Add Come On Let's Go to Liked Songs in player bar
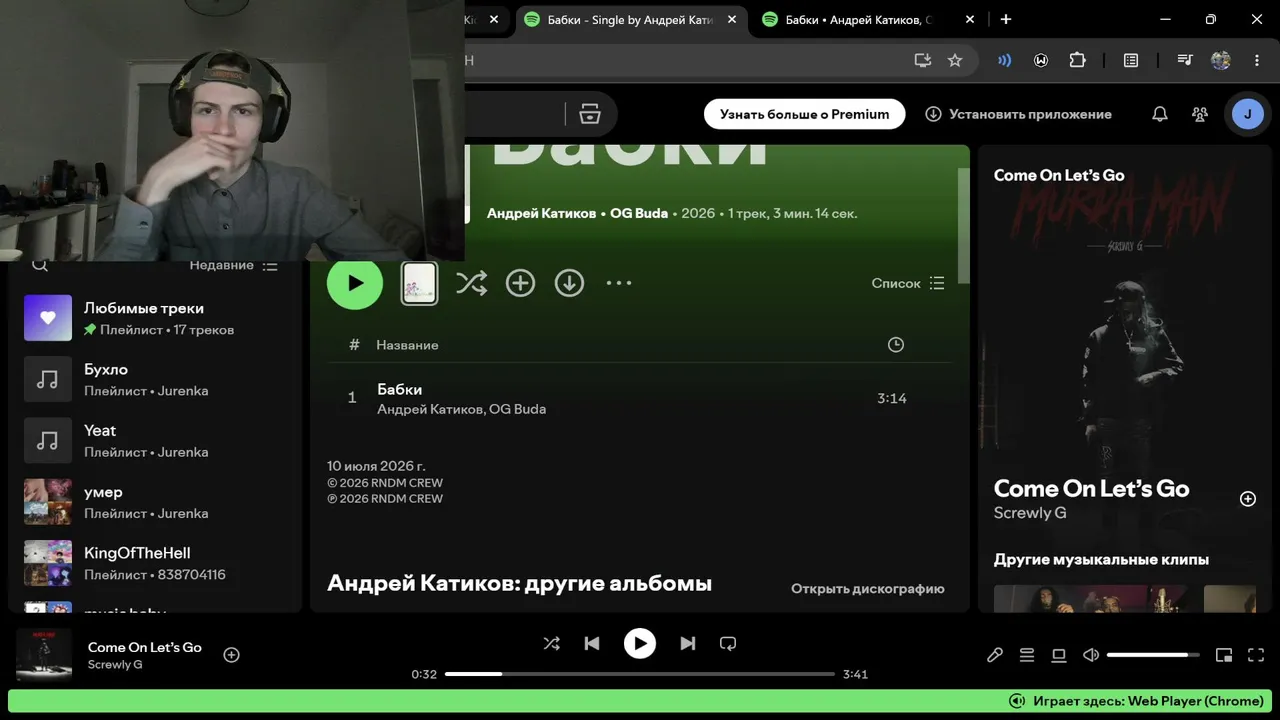Viewport: 1280px width, 720px height. 231,655
